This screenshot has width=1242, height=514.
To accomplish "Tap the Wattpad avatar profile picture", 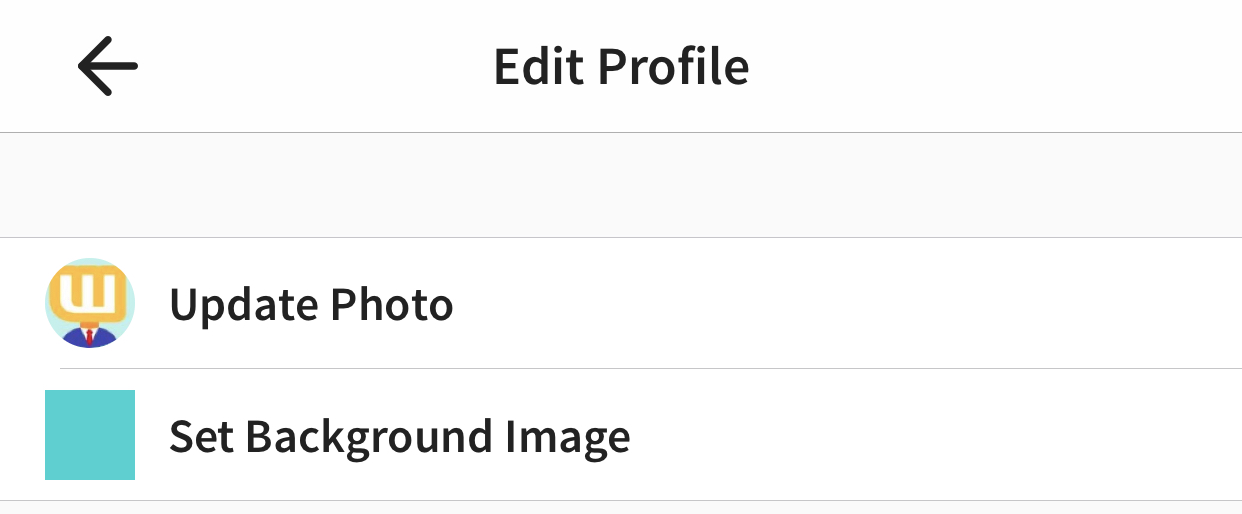I will pos(90,303).
